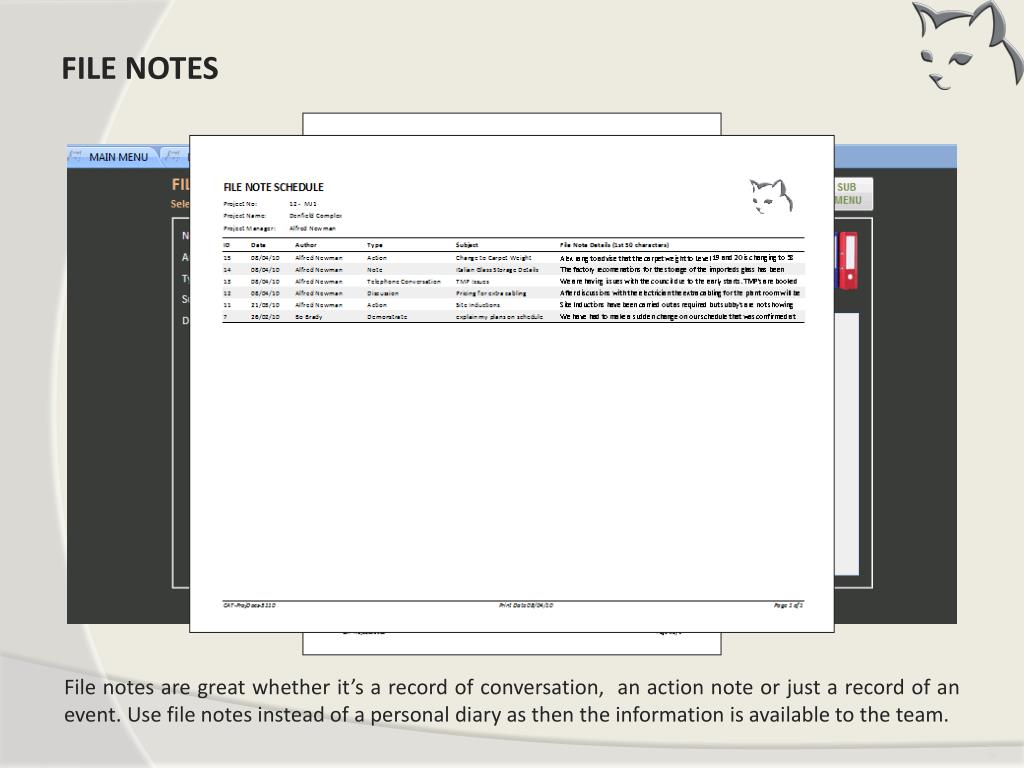The height and width of the screenshot is (768, 1024).
Task: Click the red binder folder icon
Action: (x=848, y=261)
